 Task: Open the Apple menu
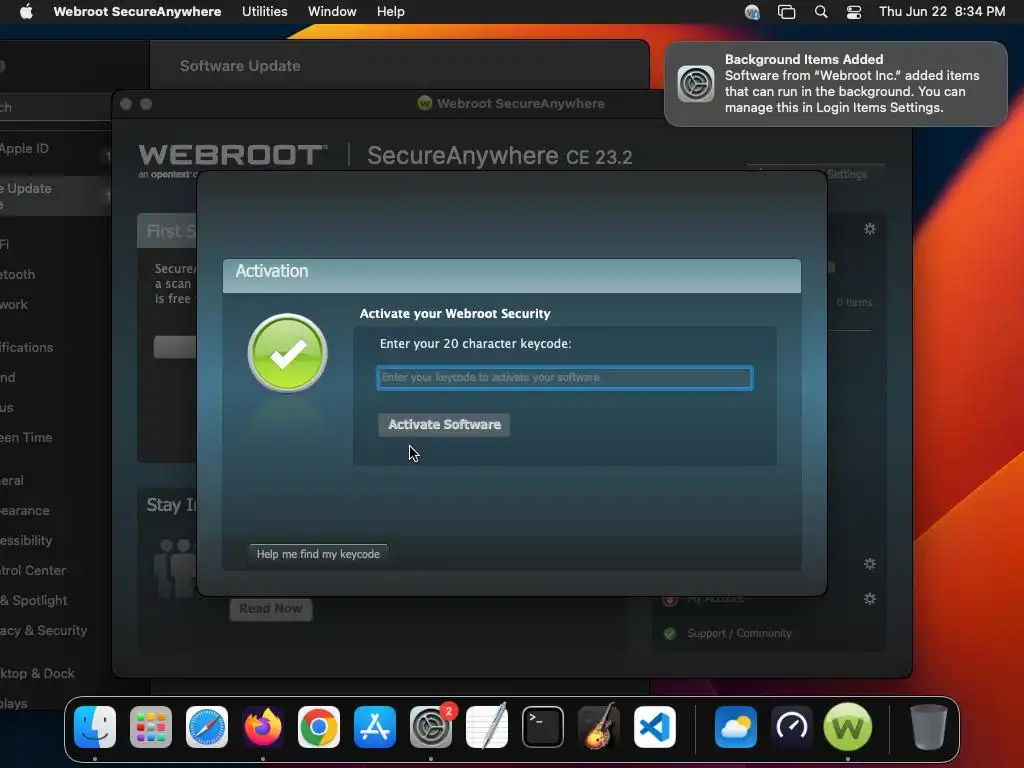pyautogui.click(x=26, y=12)
